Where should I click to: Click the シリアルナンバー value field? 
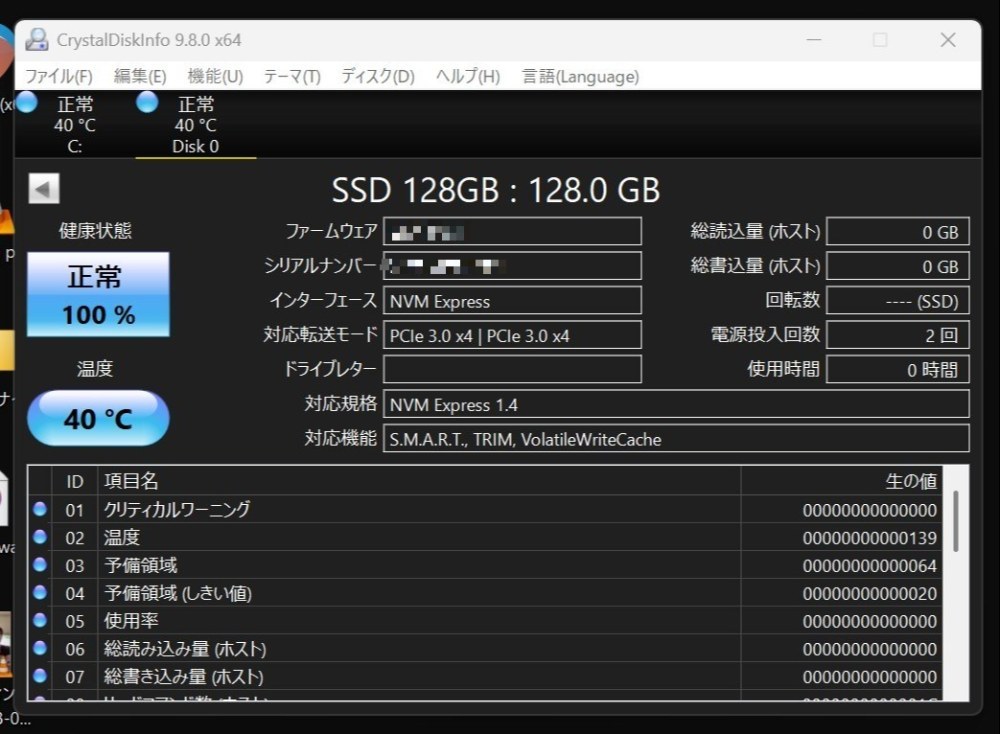pyautogui.click(x=512, y=266)
